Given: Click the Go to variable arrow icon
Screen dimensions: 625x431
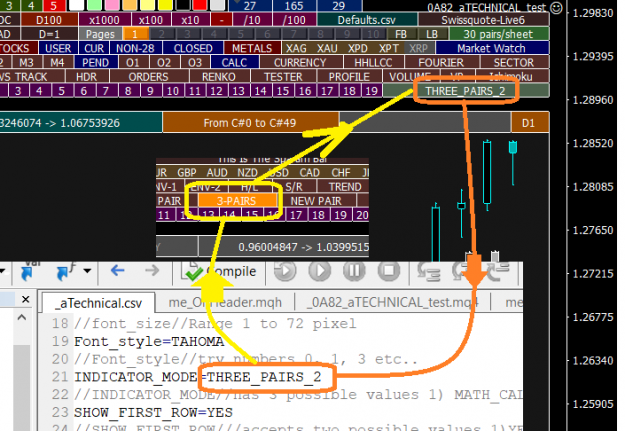Looking at the screenshot, I should (28, 272).
